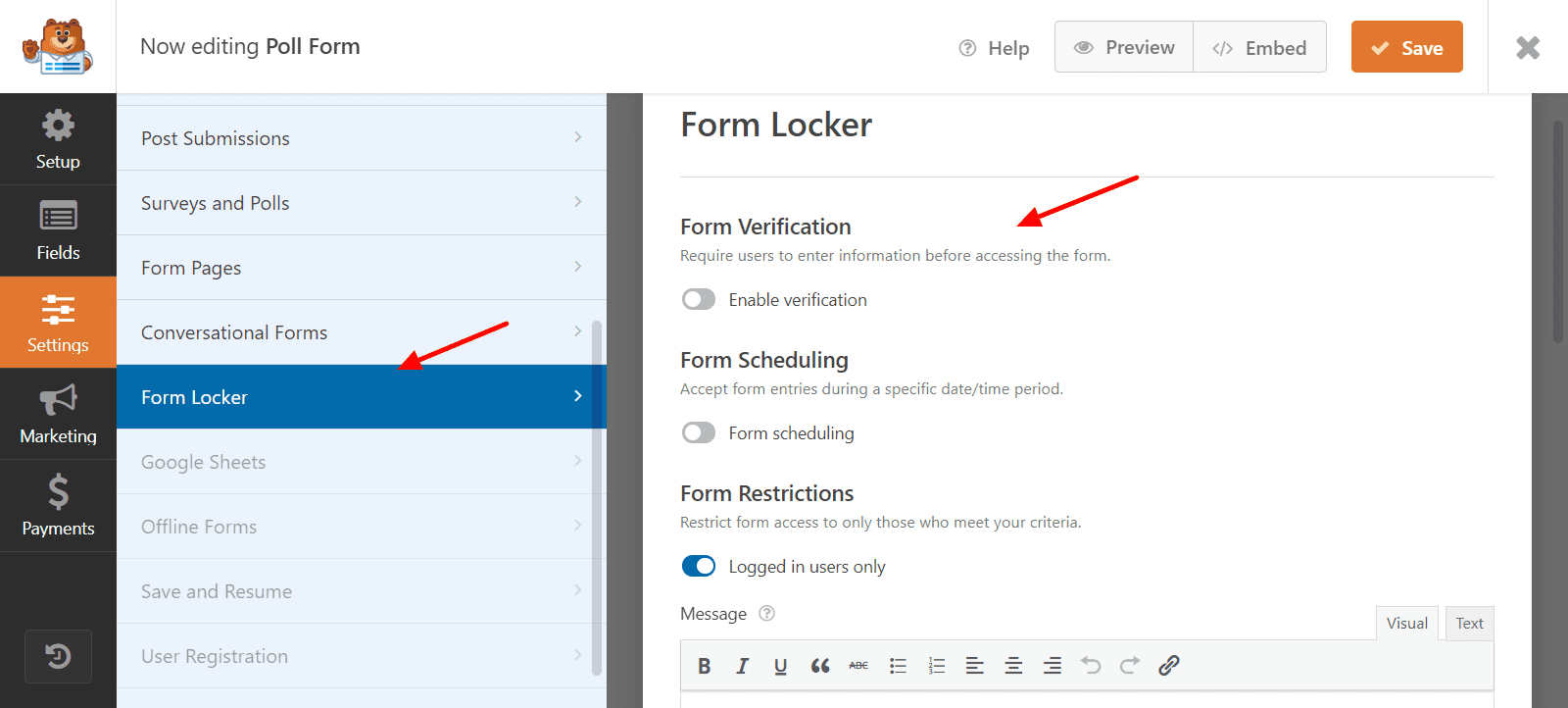Click the 'Form Scheduling' heading
1568x708 pixels.
pos(764,360)
